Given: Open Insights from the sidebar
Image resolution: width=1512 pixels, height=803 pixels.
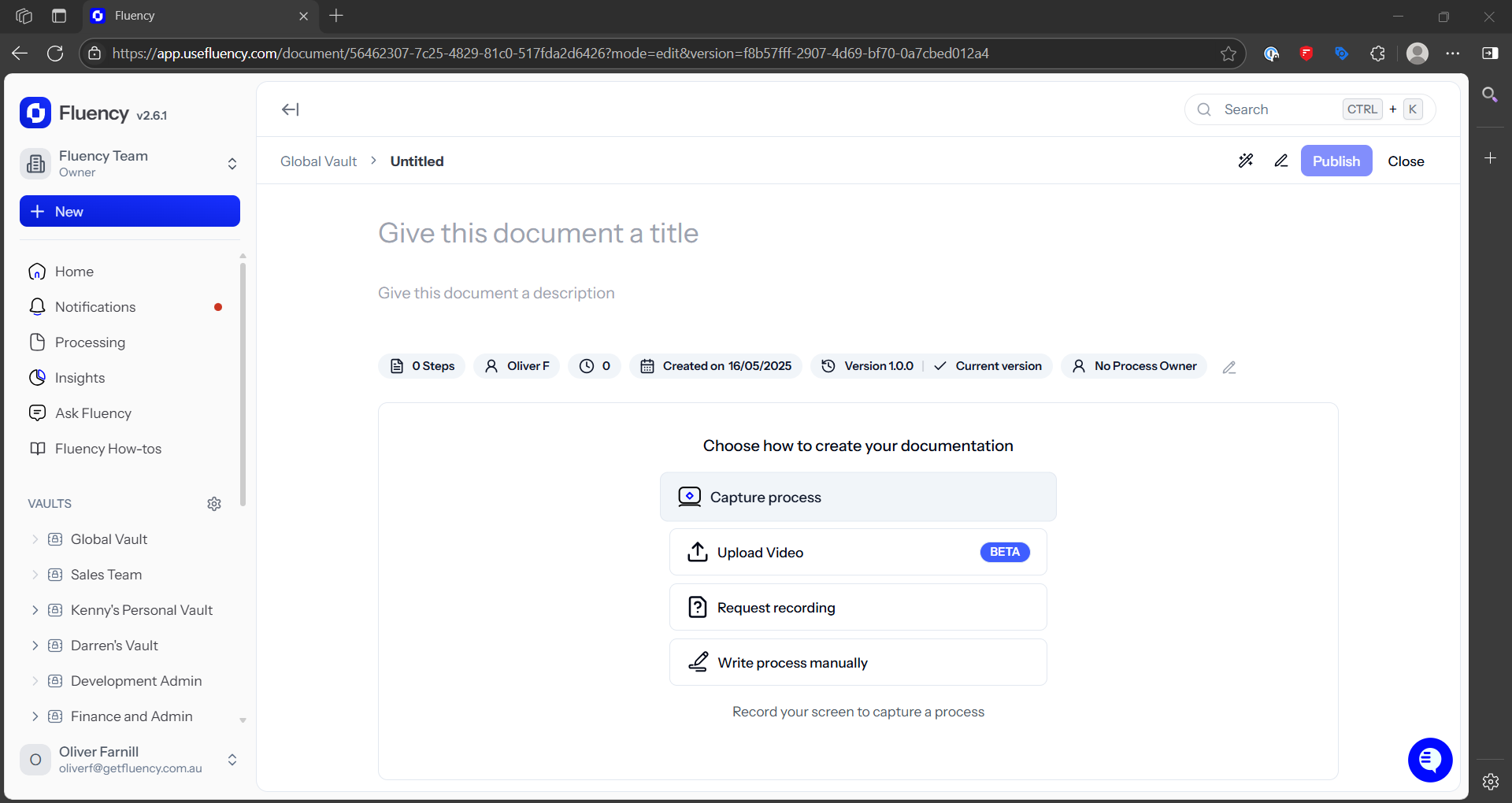Looking at the screenshot, I should pyautogui.click(x=80, y=378).
